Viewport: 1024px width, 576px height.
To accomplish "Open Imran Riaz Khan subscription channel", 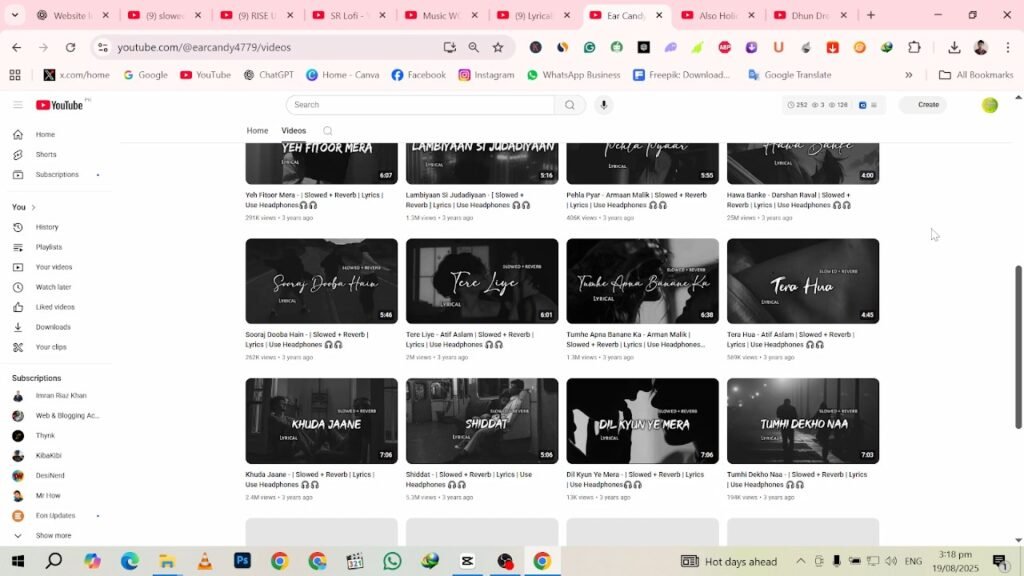I will [x=61, y=396].
